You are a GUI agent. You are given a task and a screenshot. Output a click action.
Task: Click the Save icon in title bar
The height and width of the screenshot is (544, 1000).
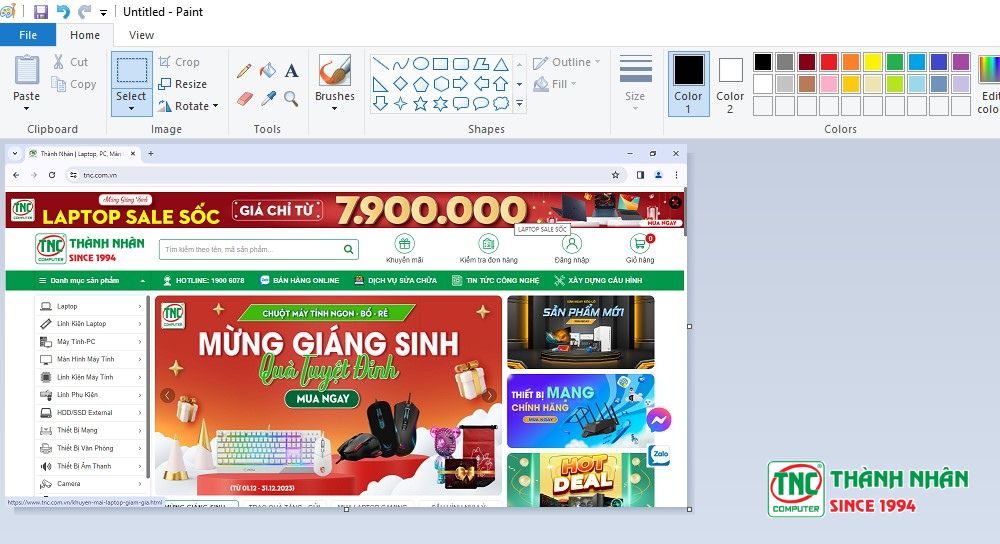pyautogui.click(x=41, y=11)
